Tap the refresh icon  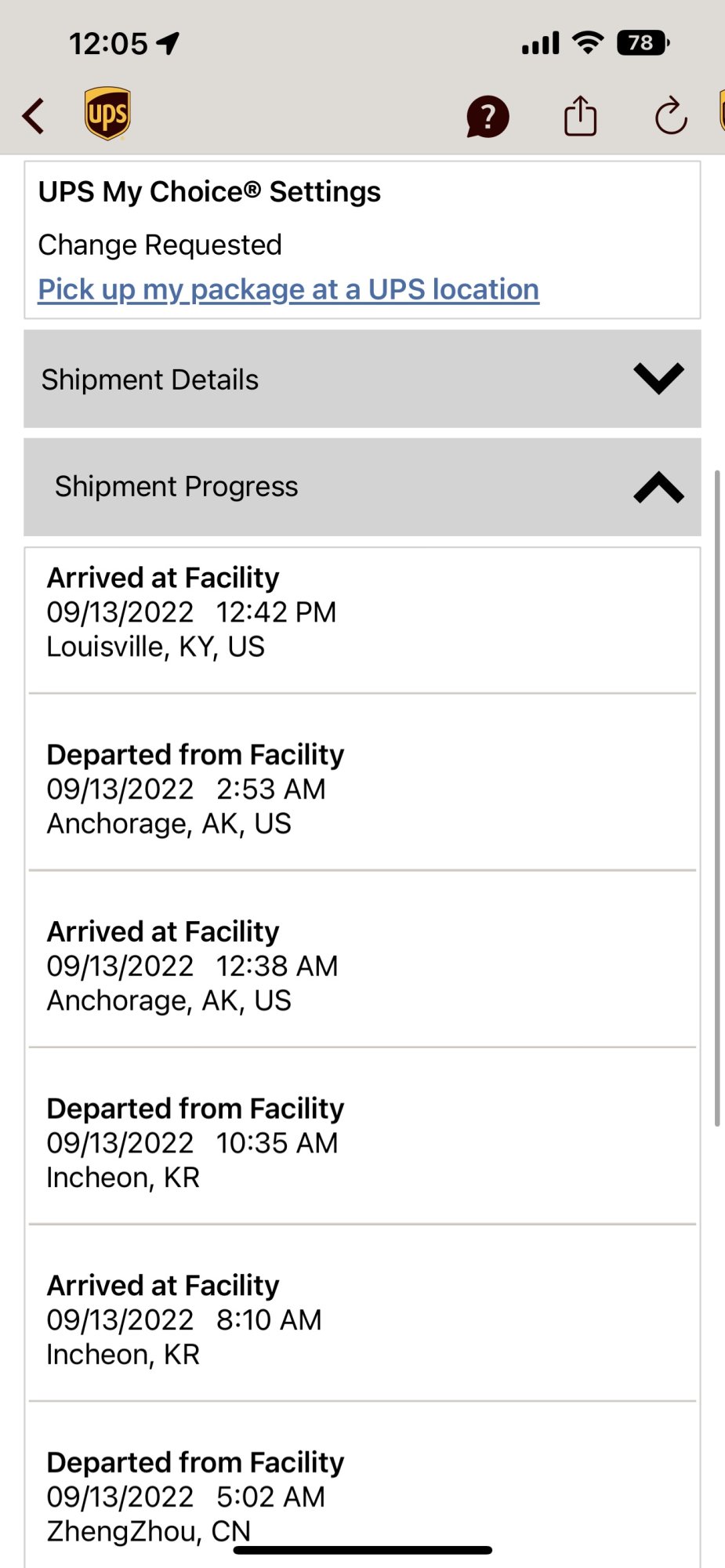tap(671, 117)
